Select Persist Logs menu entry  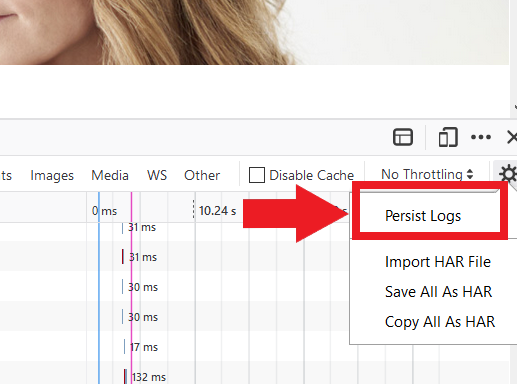tap(423, 216)
